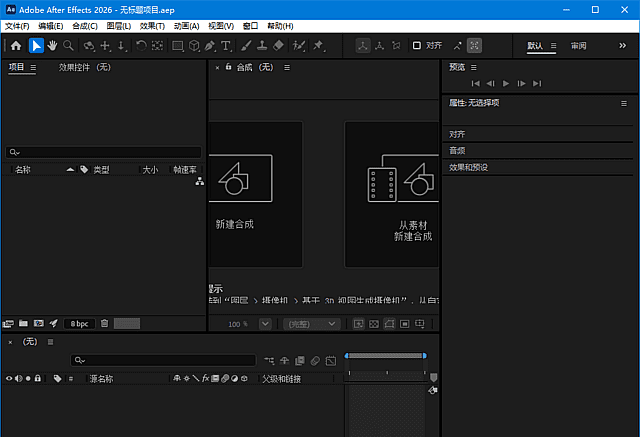Select the Rectangle shape tool

click(178, 46)
